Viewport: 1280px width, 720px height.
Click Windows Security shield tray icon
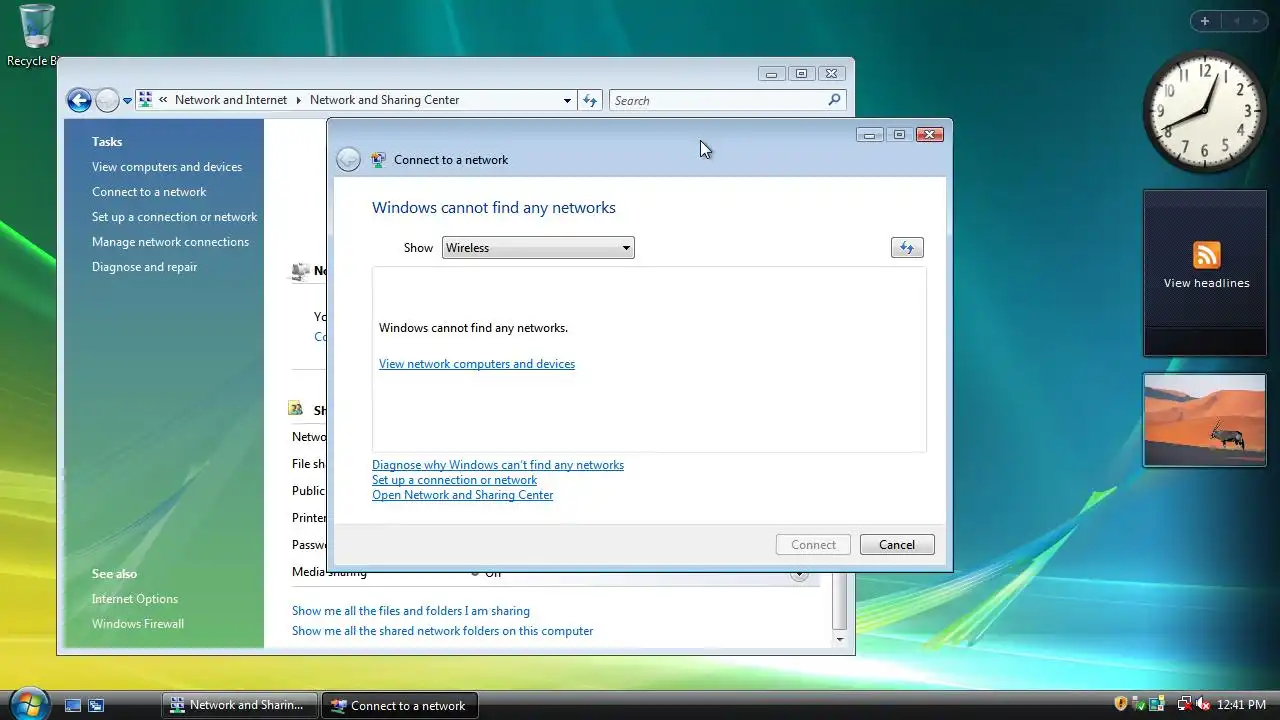click(x=1121, y=704)
